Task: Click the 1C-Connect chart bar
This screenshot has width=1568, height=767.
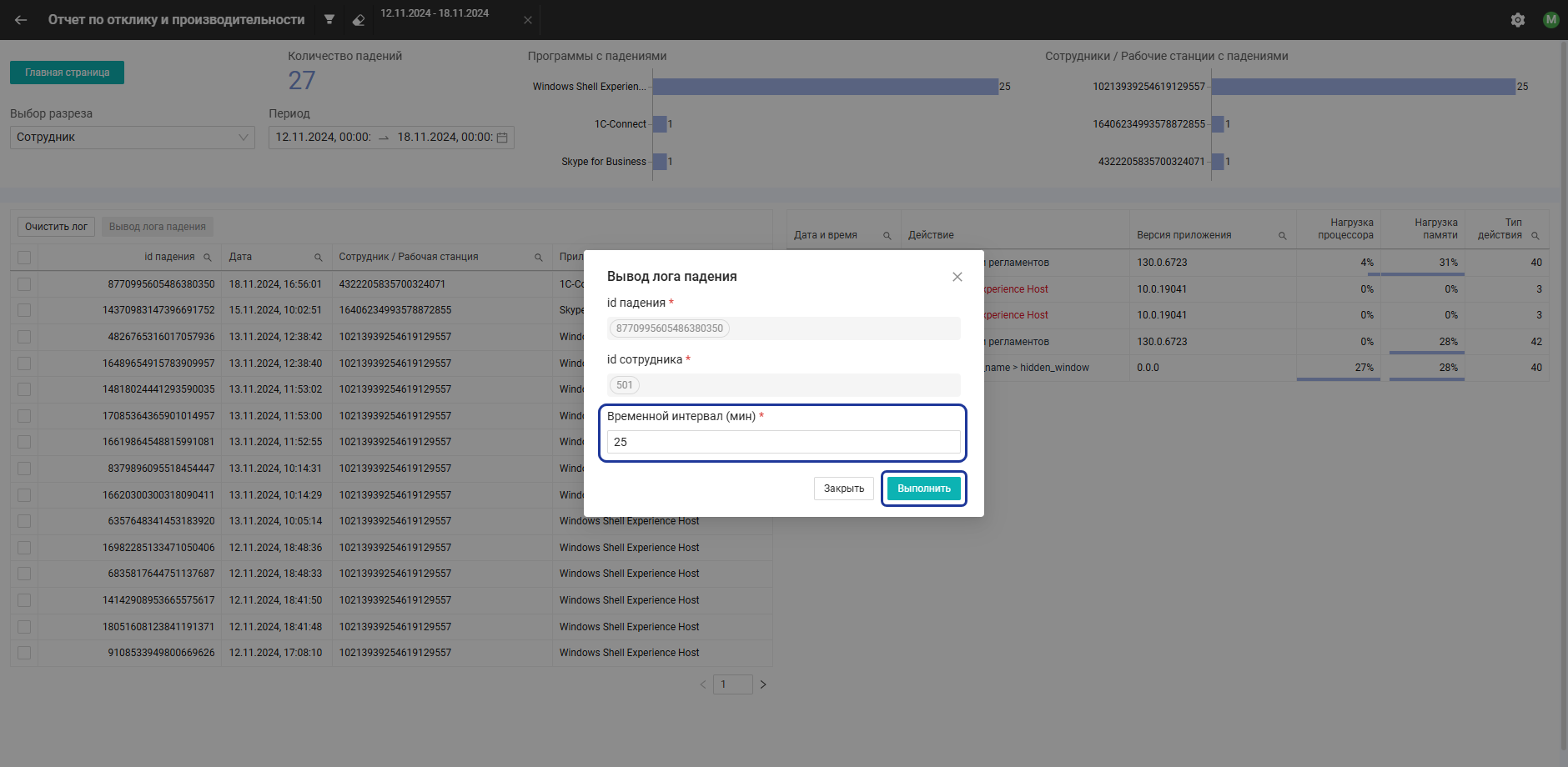Action: pyautogui.click(x=660, y=124)
